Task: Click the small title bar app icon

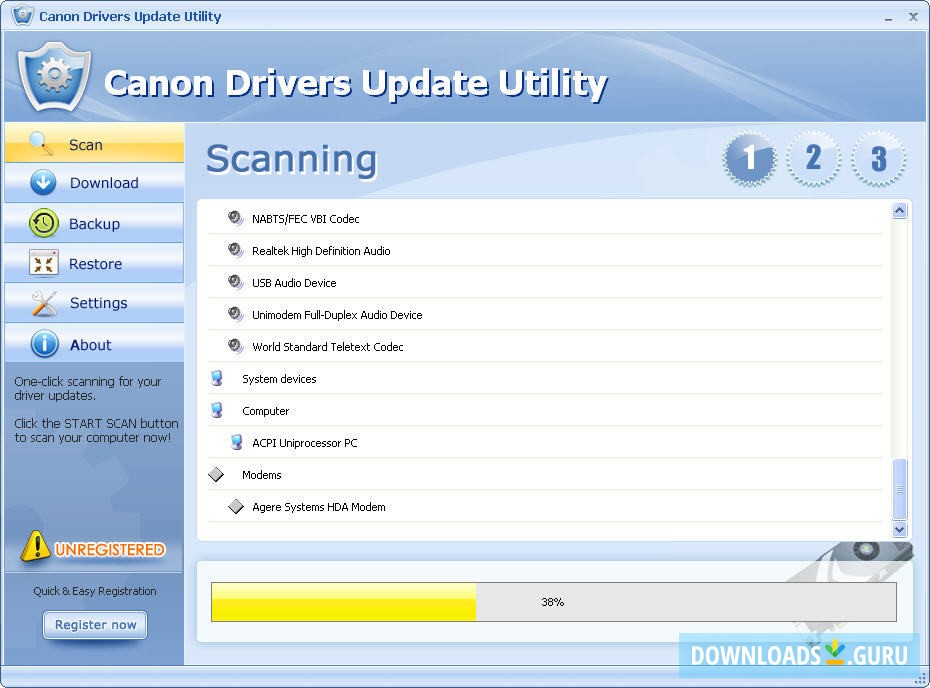Action: (23, 15)
